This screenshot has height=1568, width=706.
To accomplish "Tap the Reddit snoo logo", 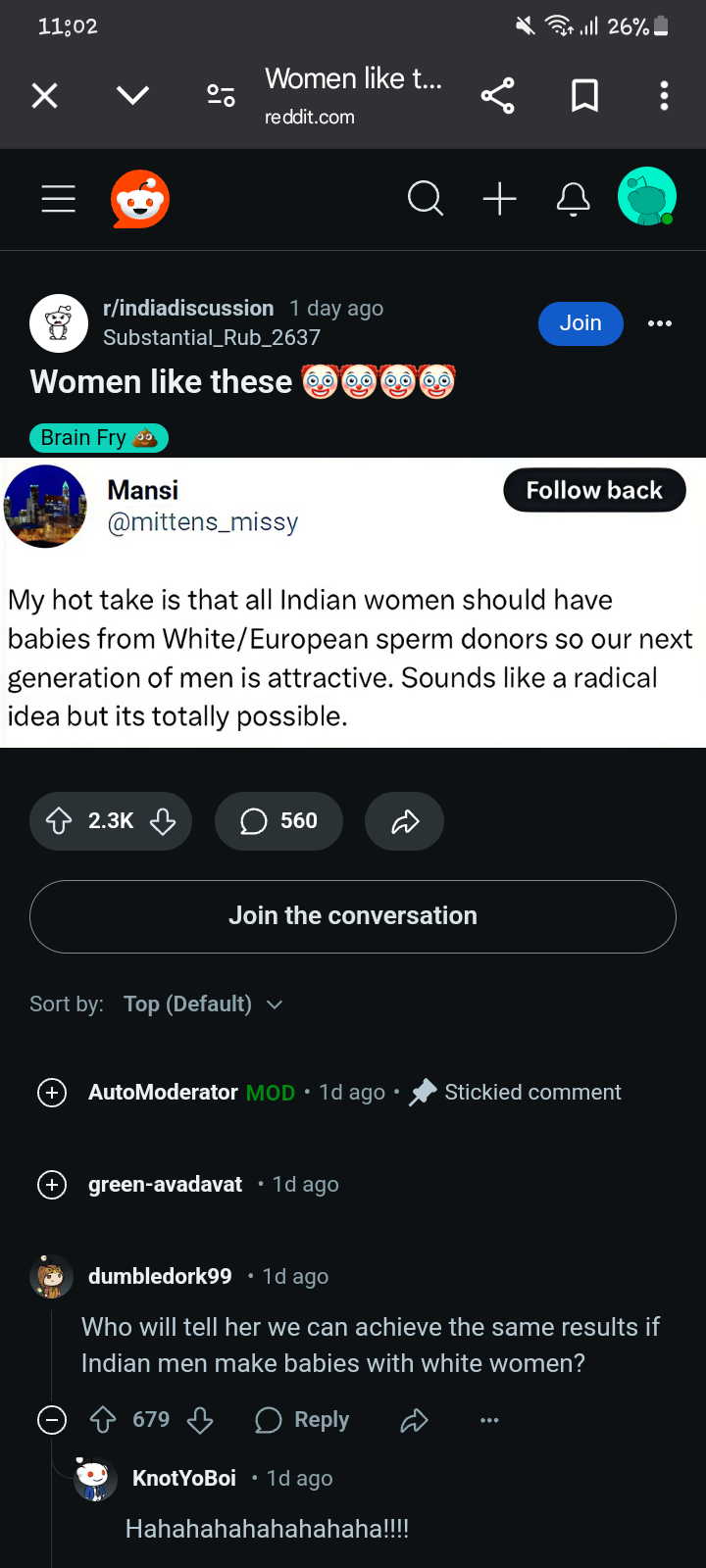I will [x=140, y=198].
